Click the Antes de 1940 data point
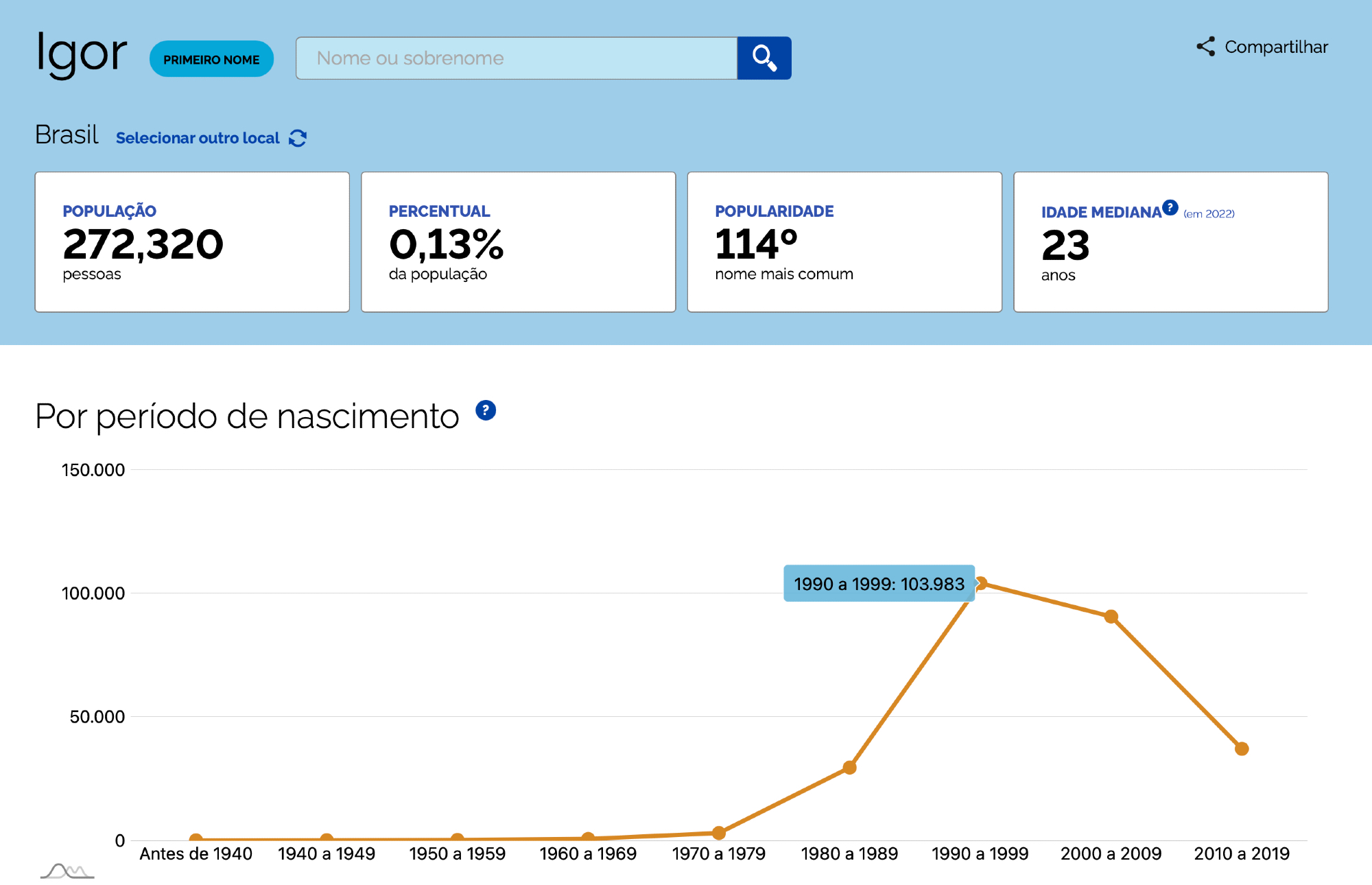 coord(196,839)
